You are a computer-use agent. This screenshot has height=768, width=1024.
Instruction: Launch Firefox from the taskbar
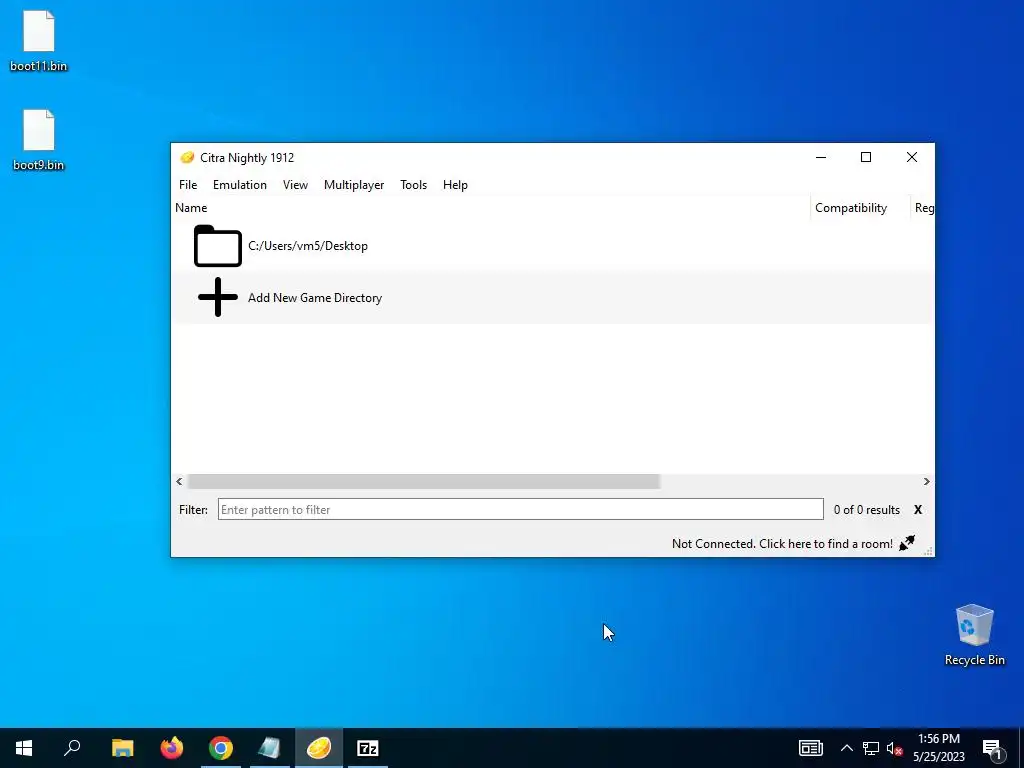point(172,748)
